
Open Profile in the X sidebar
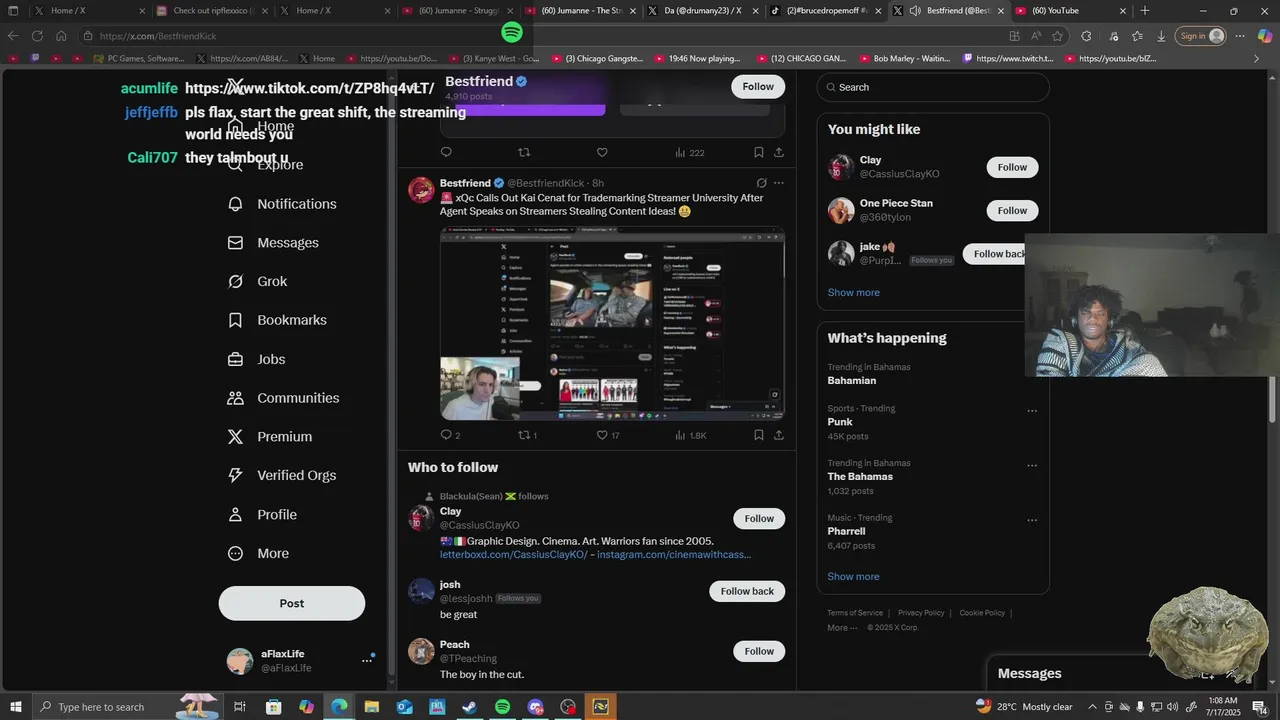tap(262, 515)
